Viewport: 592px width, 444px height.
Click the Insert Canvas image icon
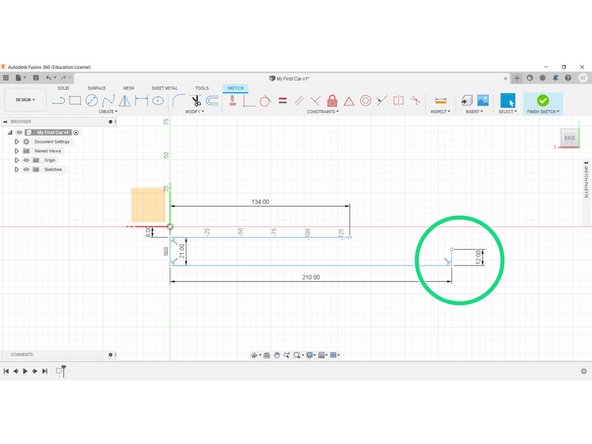click(483, 100)
